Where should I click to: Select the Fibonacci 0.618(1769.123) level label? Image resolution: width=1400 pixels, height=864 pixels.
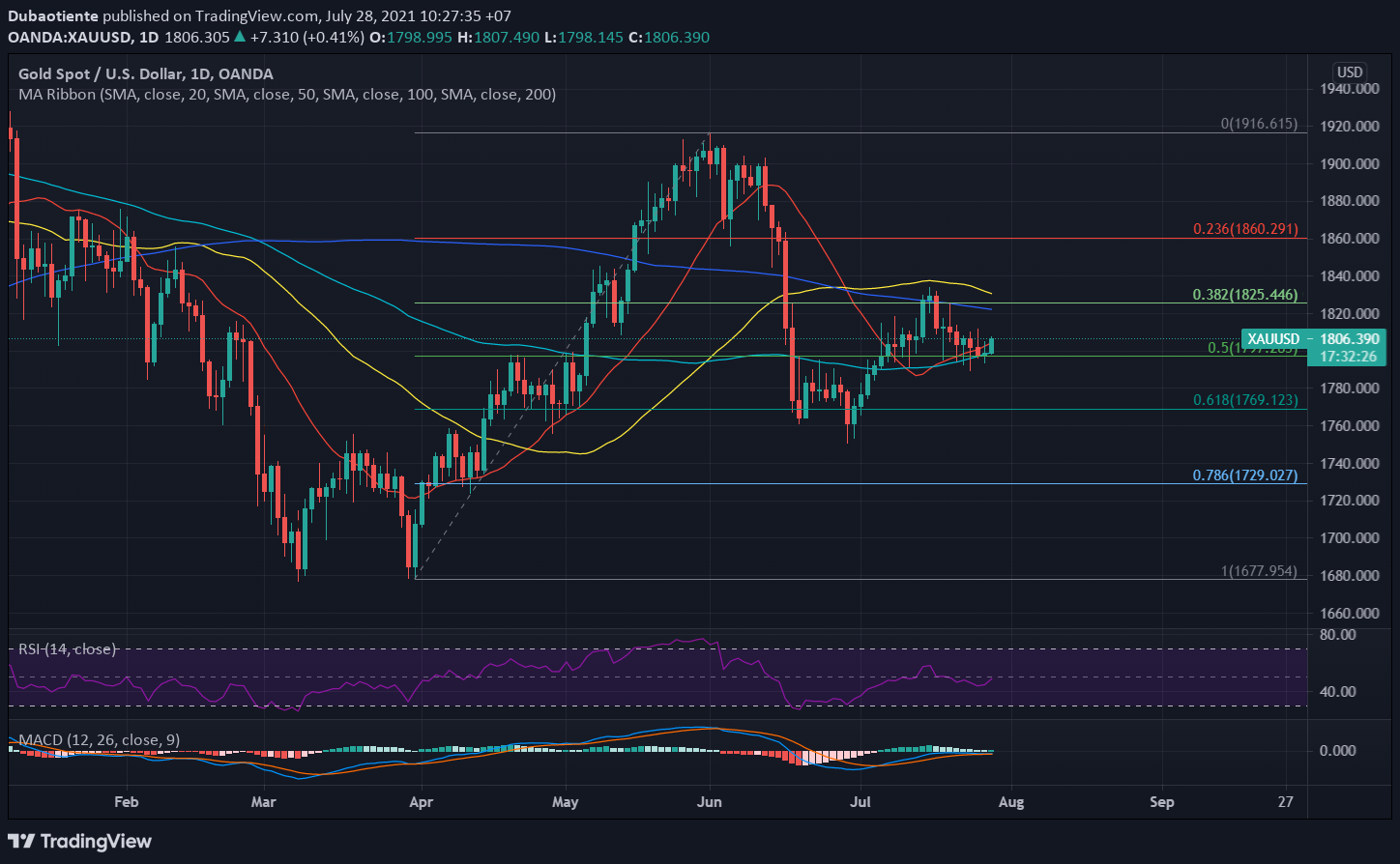1245,399
